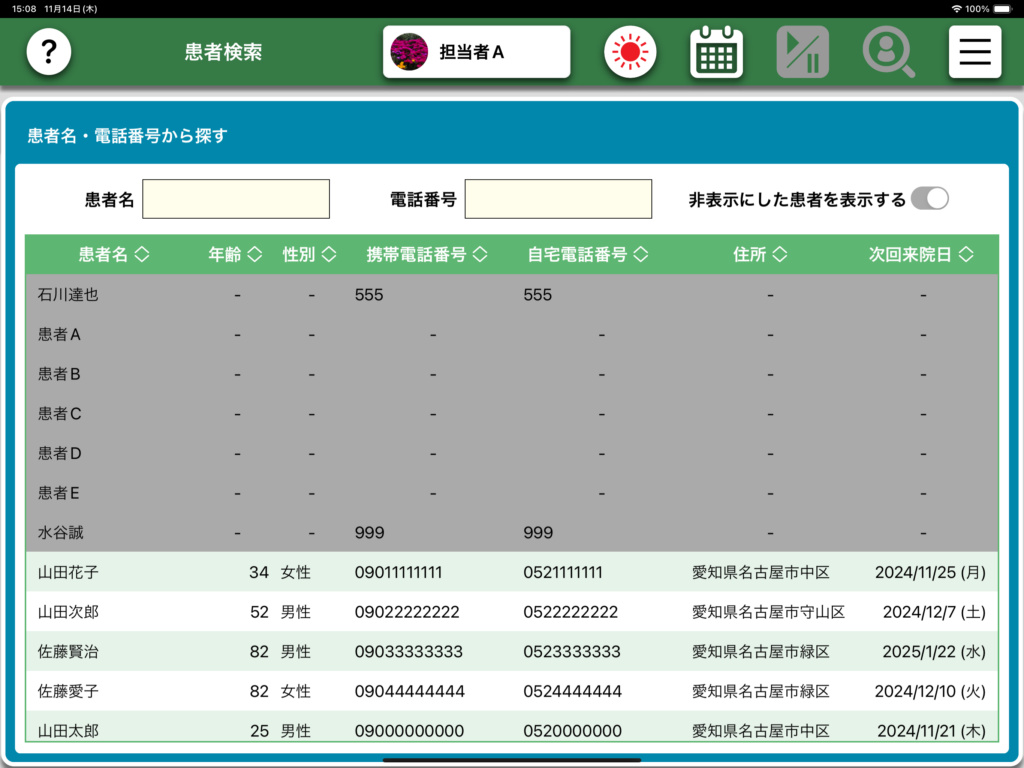Image resolution: width=1024 pixels, height=768 pixels.
Task: Open the calendar view icon
Action: tap(716, 52)
